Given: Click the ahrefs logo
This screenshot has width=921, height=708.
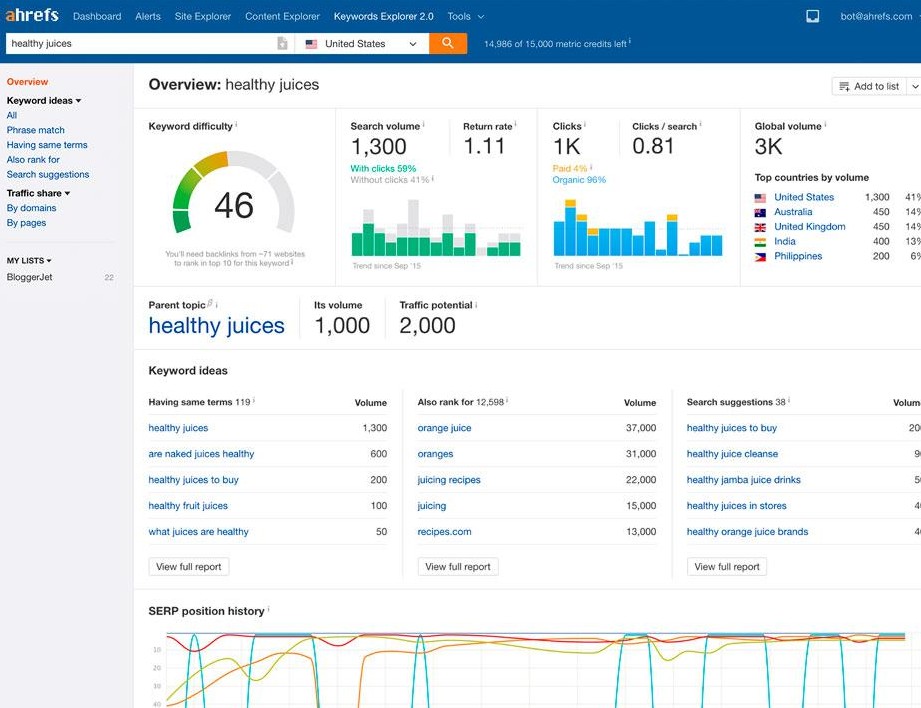Looking at the screenshot, I should 32,15.
